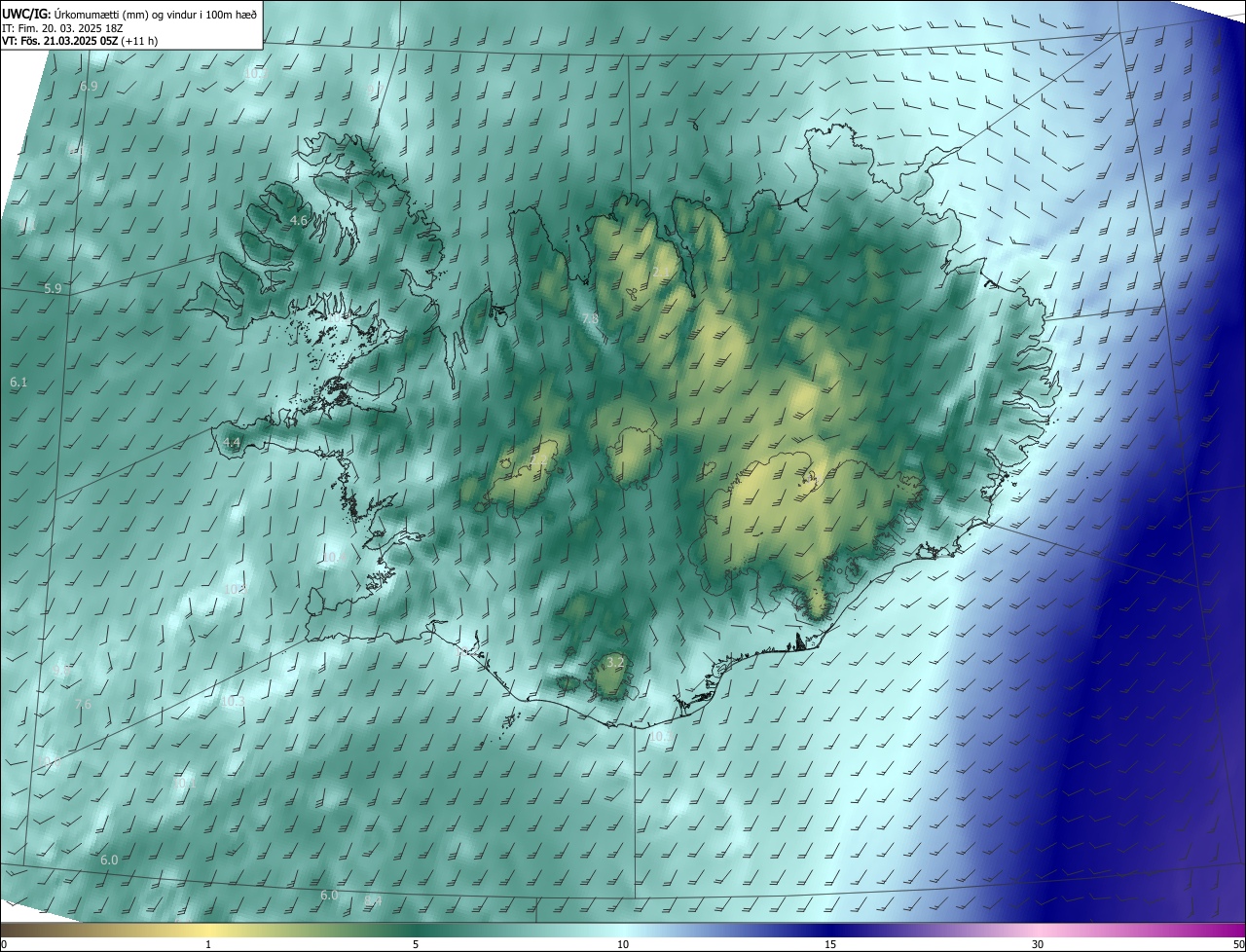Click the 50 tick on color scale
The image size is (1246, 952).
1238,944
